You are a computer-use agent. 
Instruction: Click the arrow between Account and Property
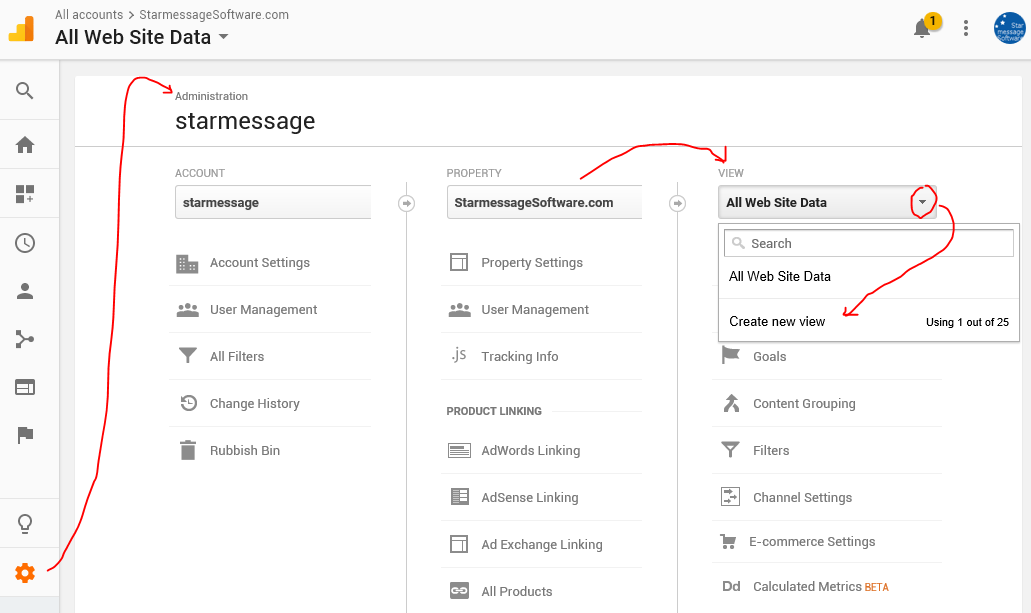406,203
